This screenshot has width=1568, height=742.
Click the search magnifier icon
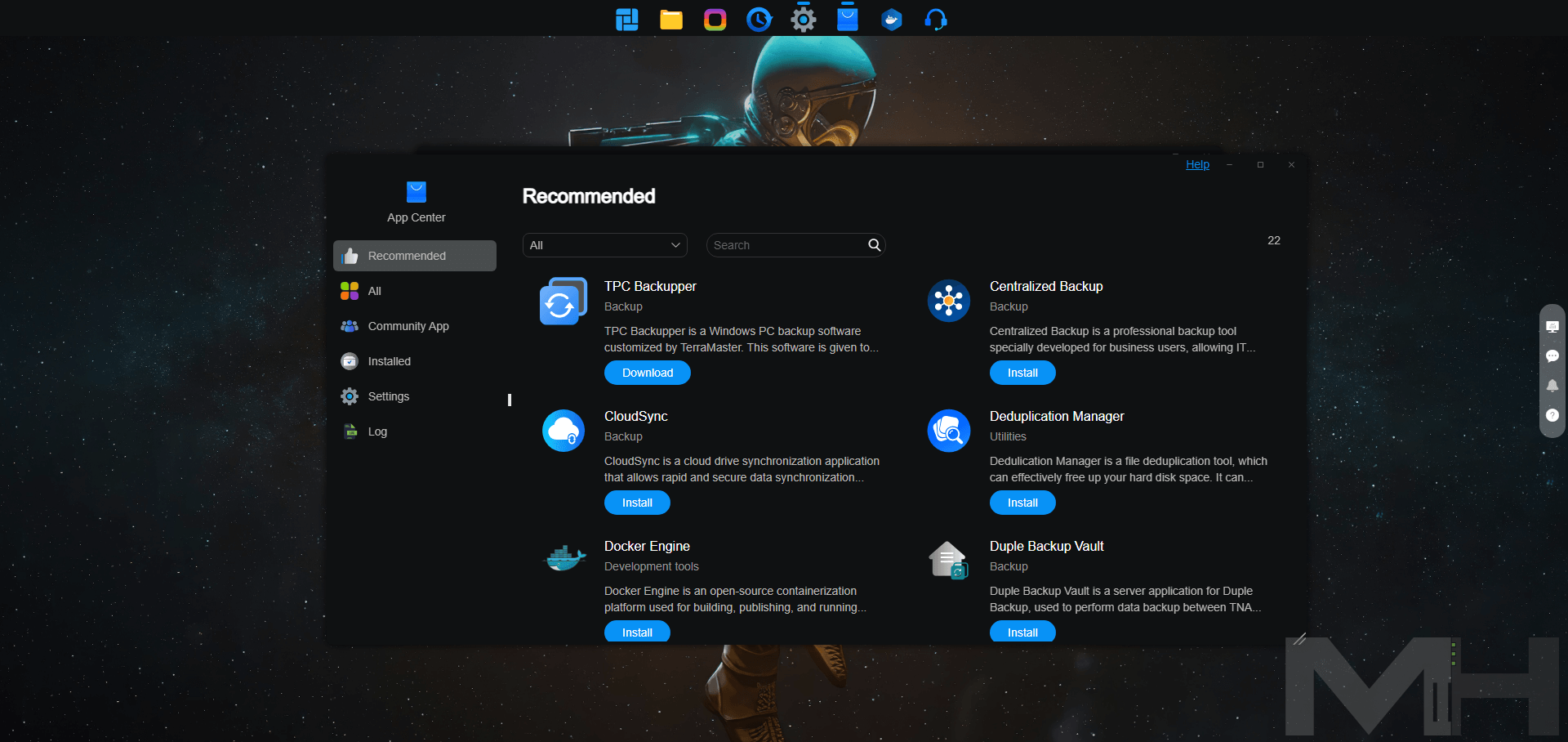tap(875, 245)
